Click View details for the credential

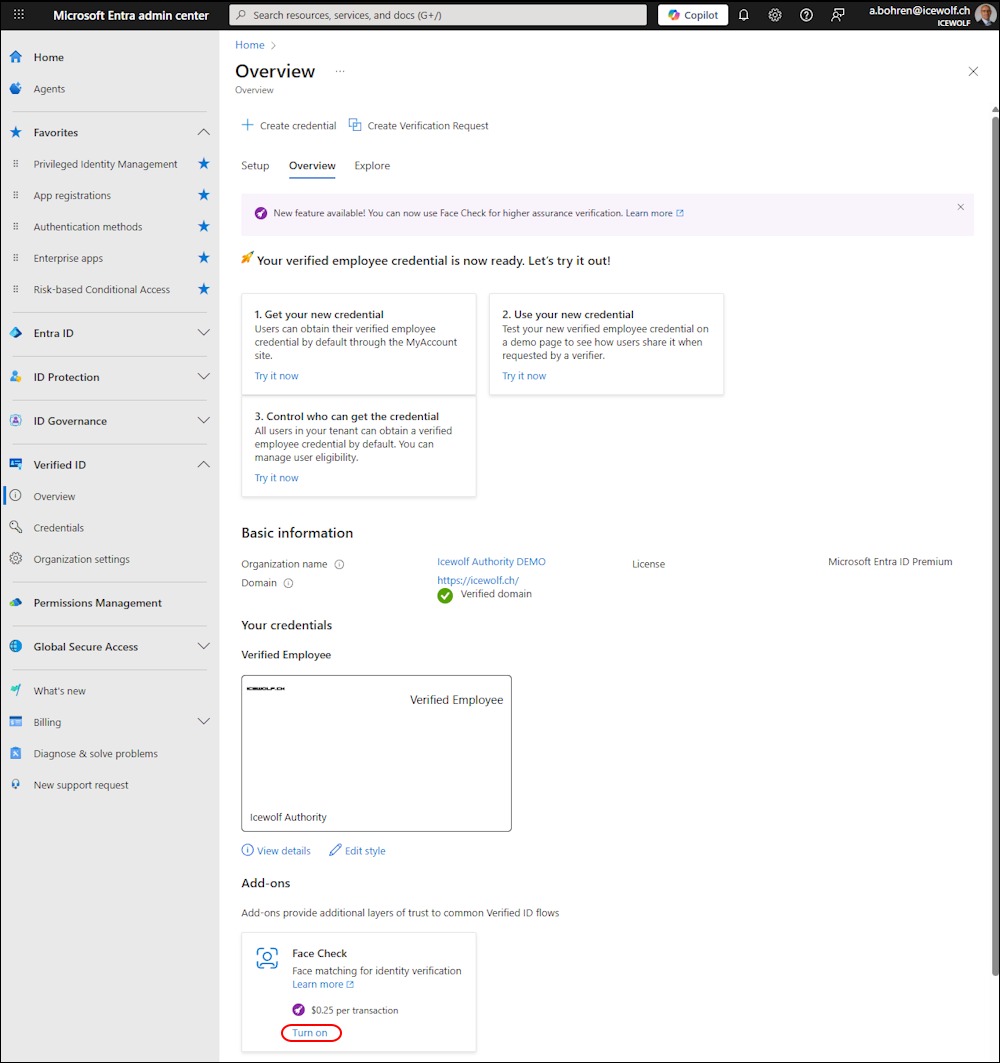point(276,851)
